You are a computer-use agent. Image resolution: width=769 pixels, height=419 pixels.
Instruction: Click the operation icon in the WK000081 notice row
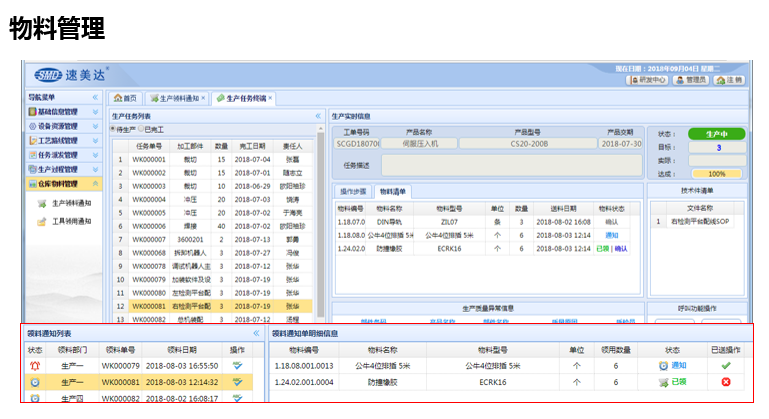tap(237, 382)
